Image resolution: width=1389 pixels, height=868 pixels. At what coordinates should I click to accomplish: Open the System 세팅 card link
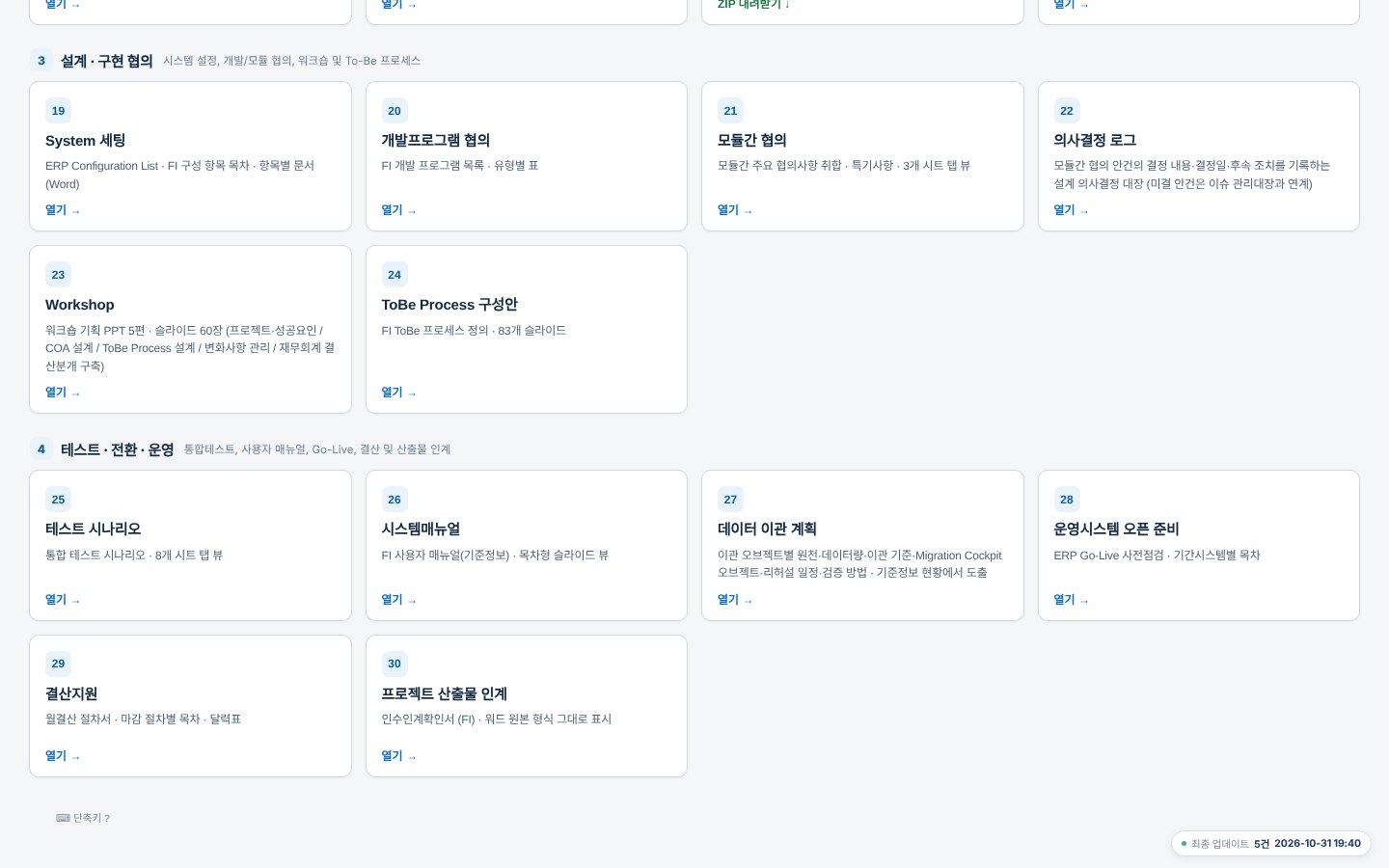[x=63, y=210]
